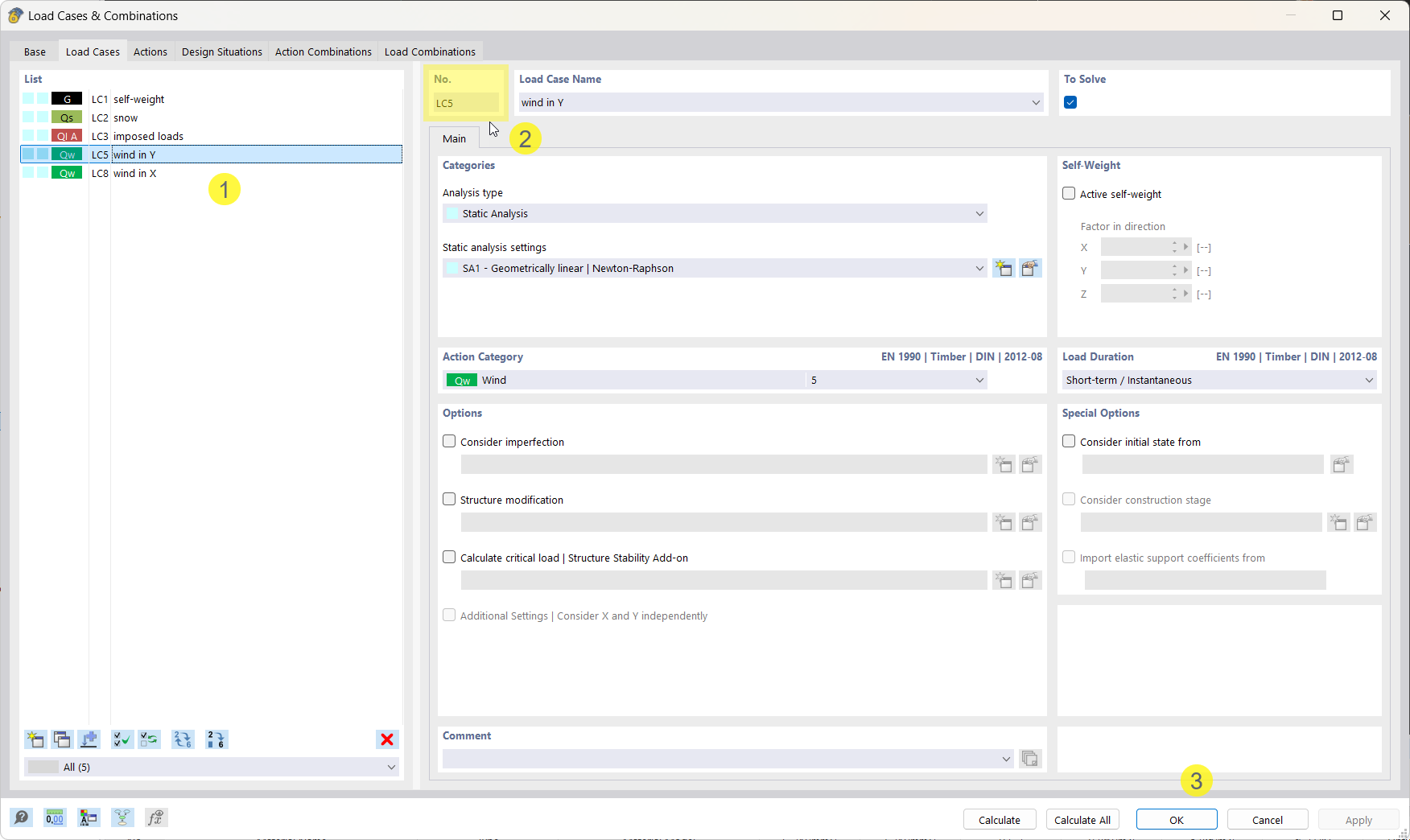
Task: Check Consider imperfection option
Action: tap(449, 441)
